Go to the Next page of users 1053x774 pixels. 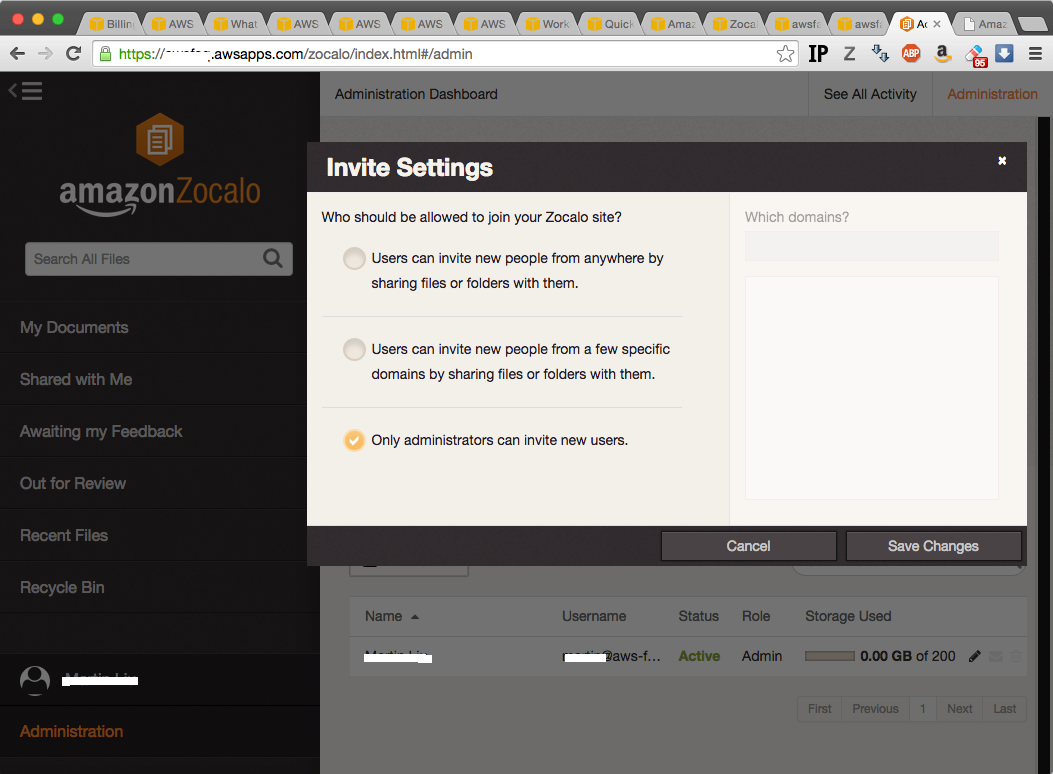point(960,709)
